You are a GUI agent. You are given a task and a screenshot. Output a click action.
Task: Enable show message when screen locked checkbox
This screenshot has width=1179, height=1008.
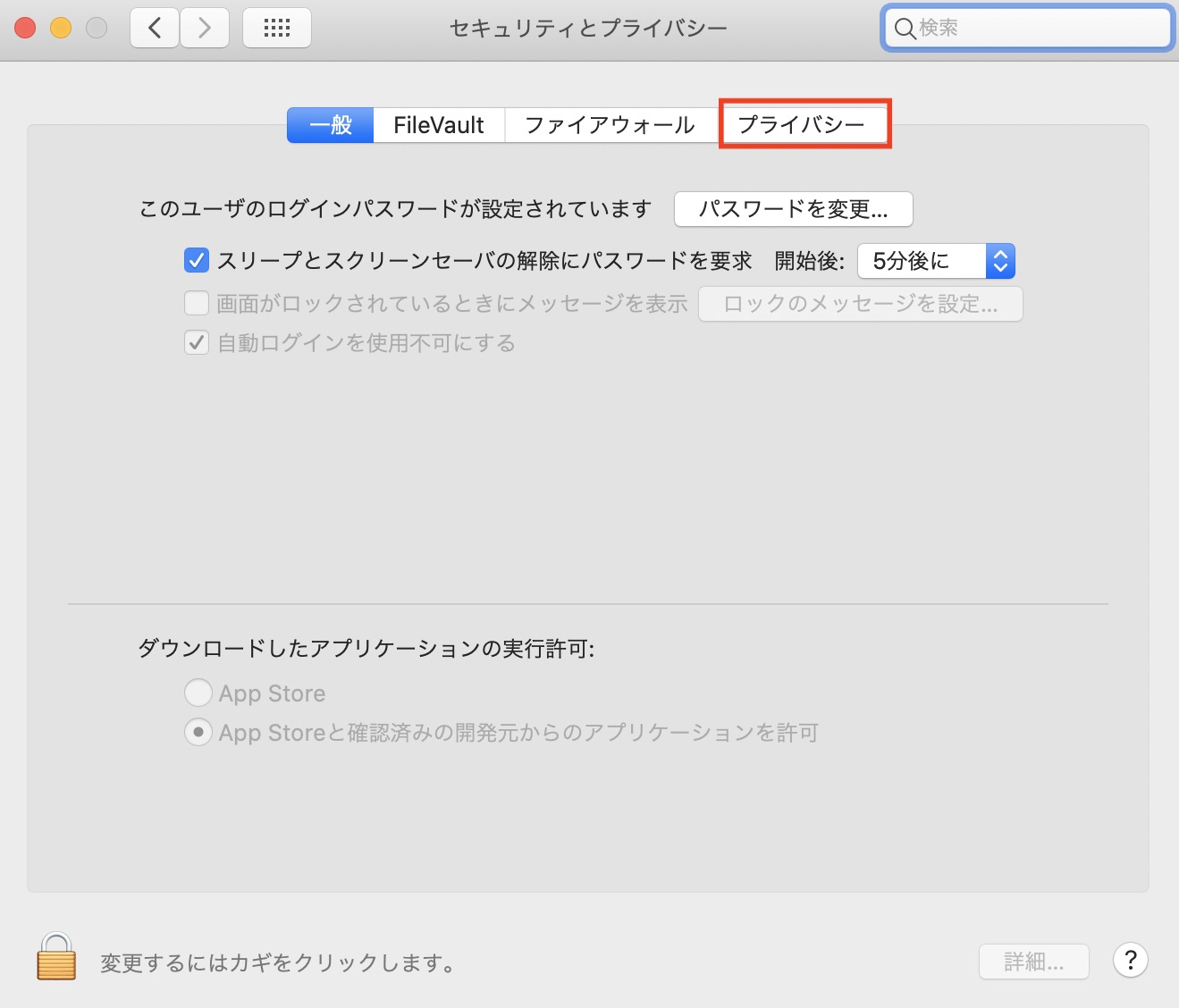click(x=197, y=304)
